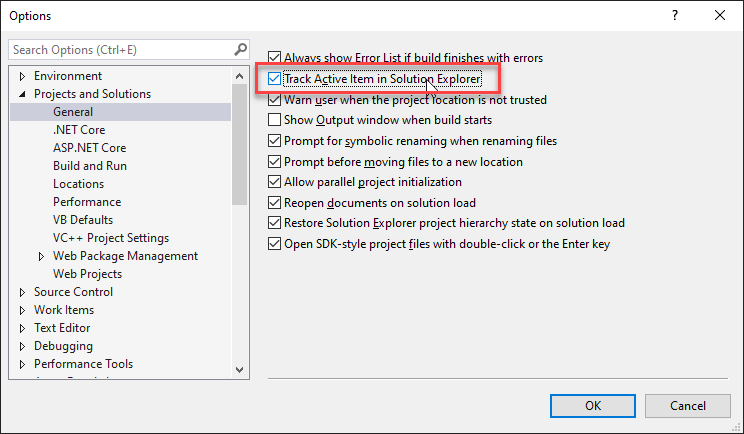
Task: Collapse Projects and Solutions node
Action: pyautogui.click(x=23, y=94)
